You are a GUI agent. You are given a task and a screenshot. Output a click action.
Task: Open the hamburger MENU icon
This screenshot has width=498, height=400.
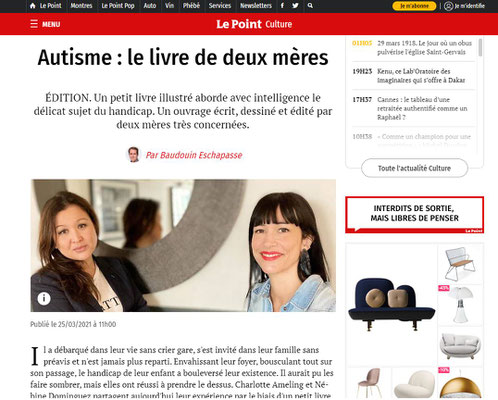coord(34,24)
